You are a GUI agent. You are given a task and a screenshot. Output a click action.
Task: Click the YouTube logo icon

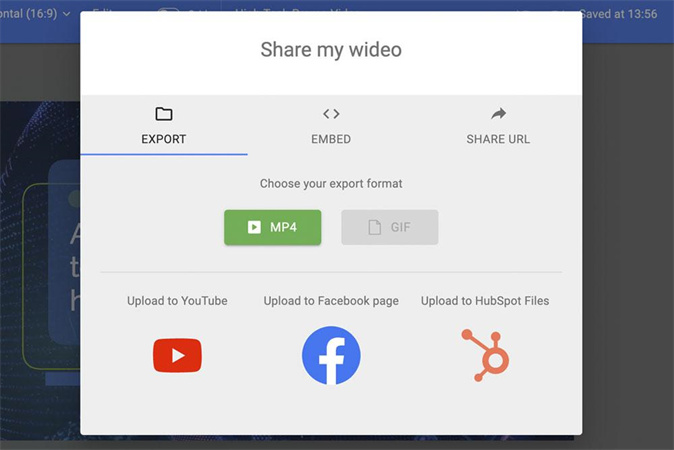coord(177,355)
